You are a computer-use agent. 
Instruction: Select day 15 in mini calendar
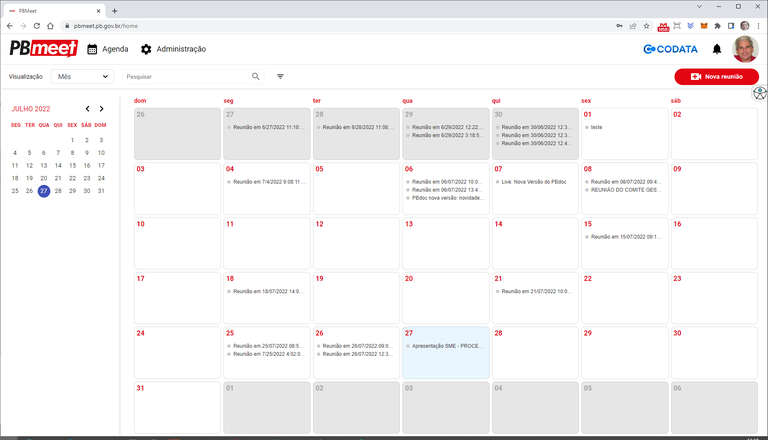[x=72, y=166]
